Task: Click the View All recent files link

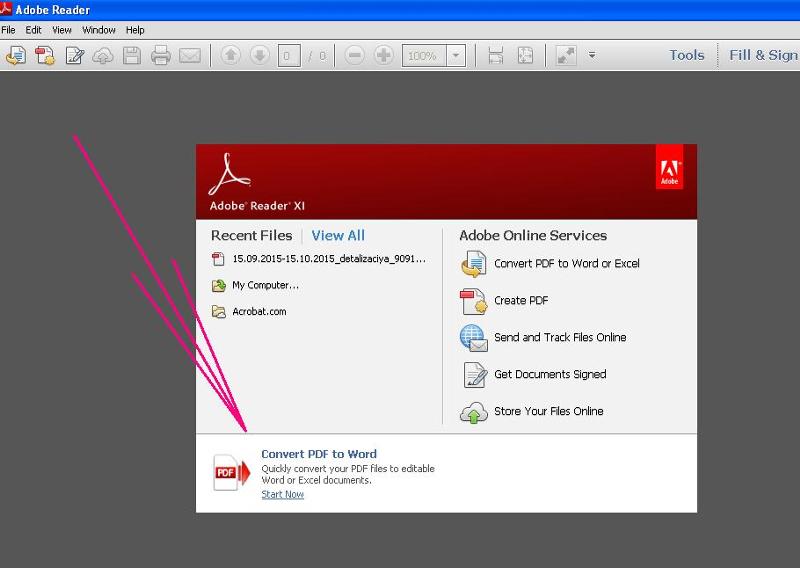Action: click(x=338, y=236)
